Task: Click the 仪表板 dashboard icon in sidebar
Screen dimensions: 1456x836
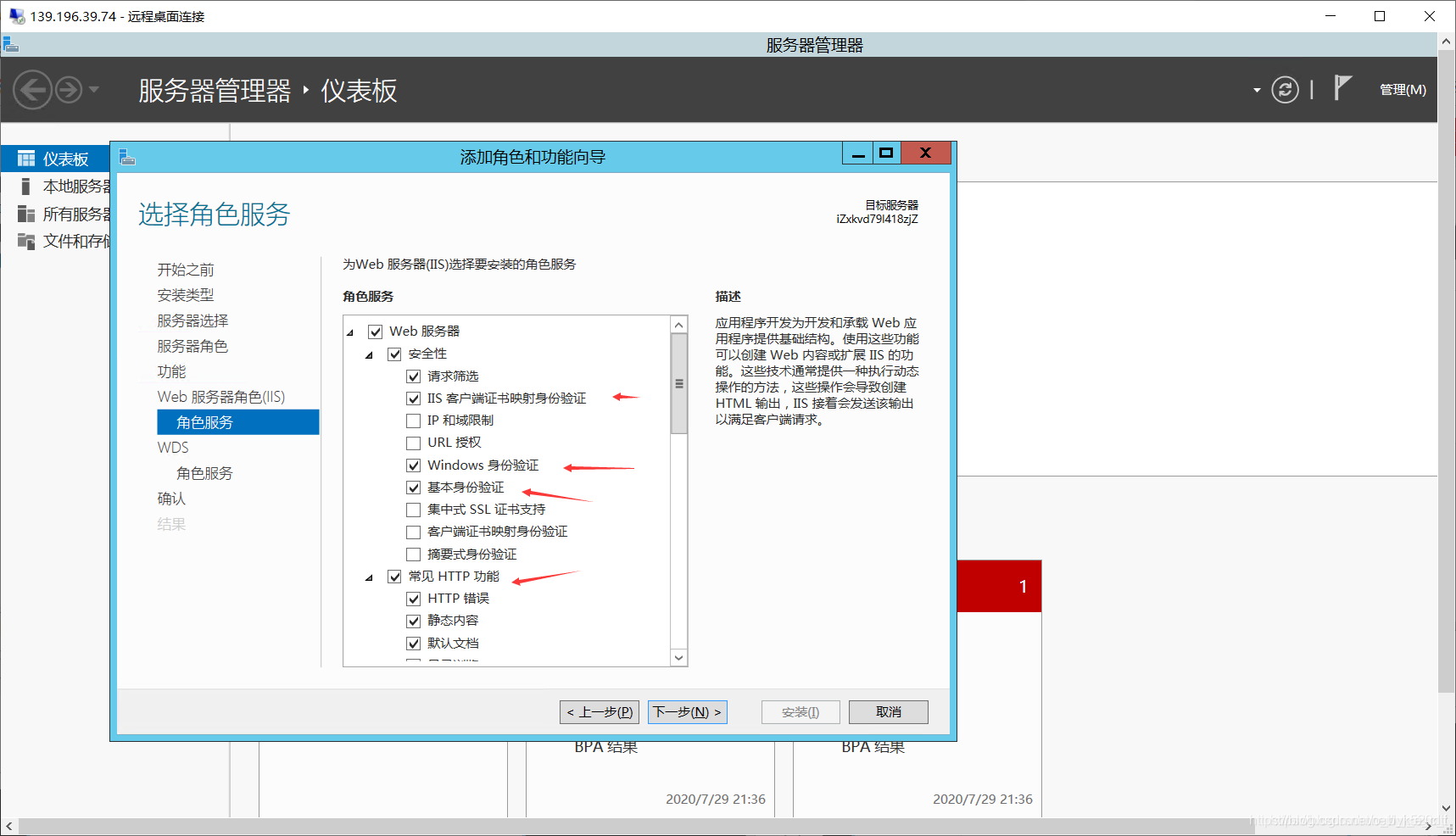Action: point(26,159)
